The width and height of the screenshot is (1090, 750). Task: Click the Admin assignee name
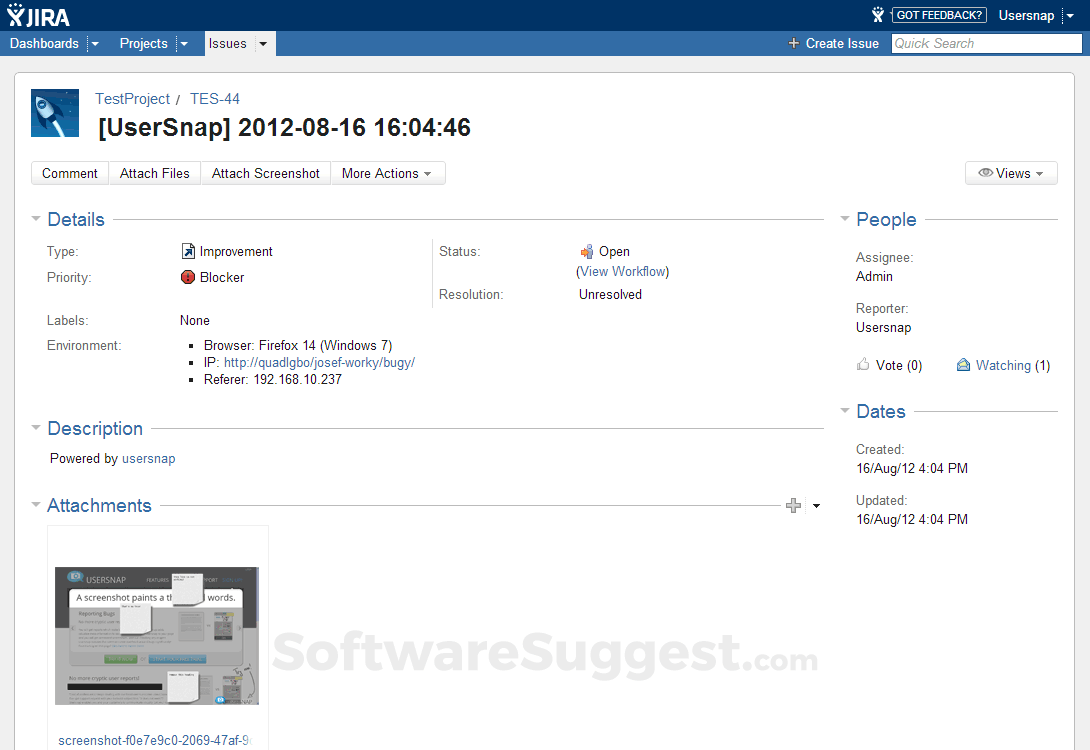pos(874,276)
